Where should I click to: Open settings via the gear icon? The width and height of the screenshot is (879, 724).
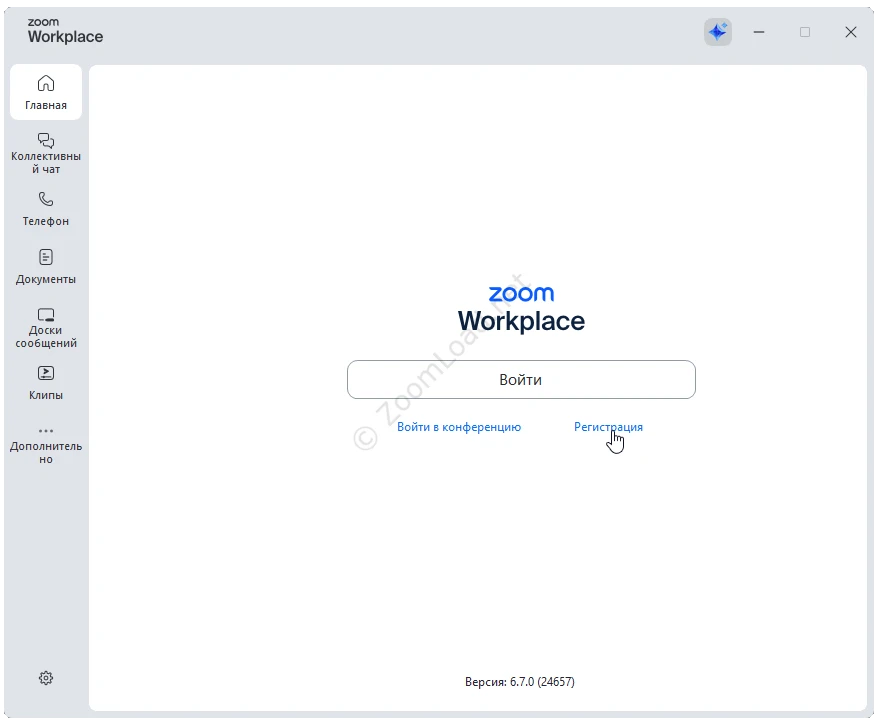(x=46, y=678)
